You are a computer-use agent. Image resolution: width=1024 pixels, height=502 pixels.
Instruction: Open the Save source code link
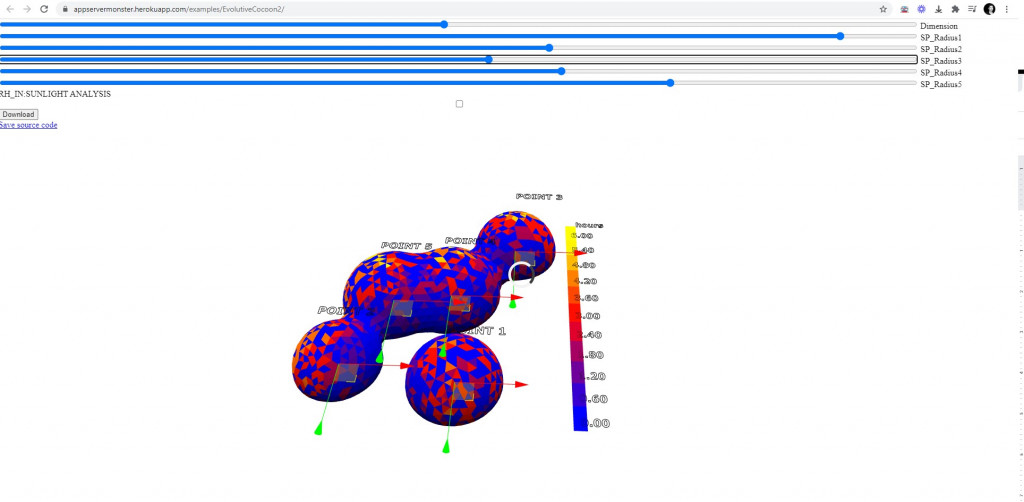point(29,125)
